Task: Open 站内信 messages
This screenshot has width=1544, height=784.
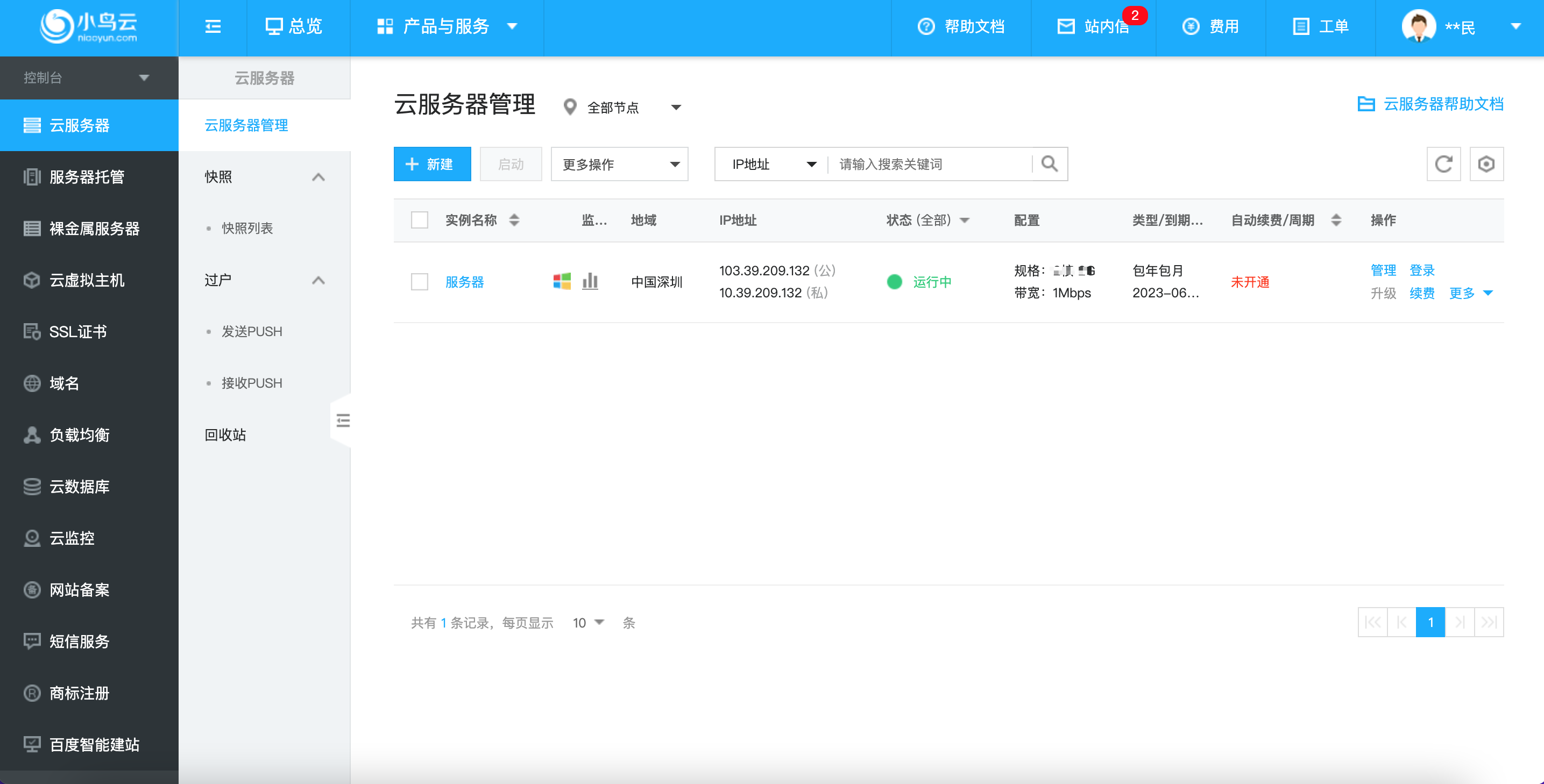Action: (x=1093, y=26)
